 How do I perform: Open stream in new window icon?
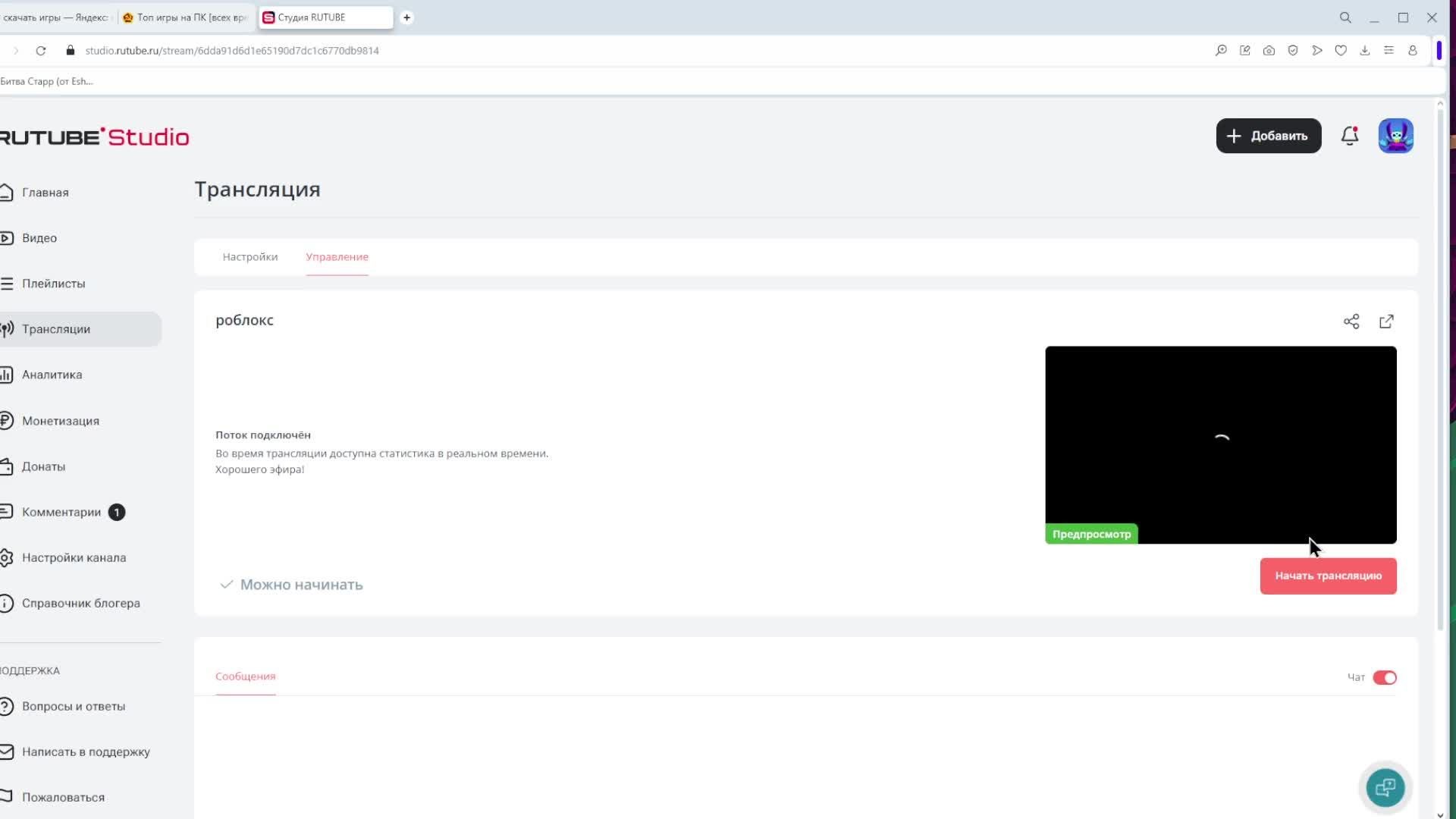1386,322
